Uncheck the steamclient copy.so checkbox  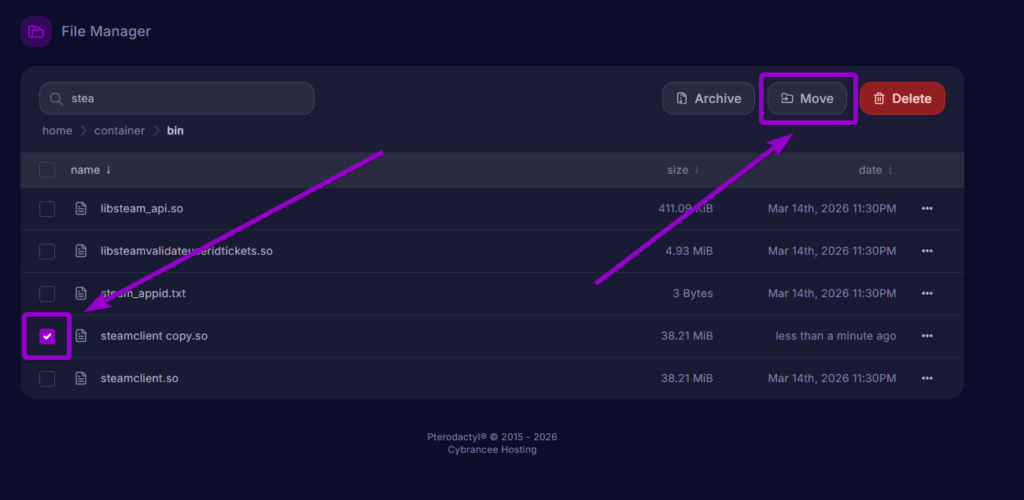[47, 336]
